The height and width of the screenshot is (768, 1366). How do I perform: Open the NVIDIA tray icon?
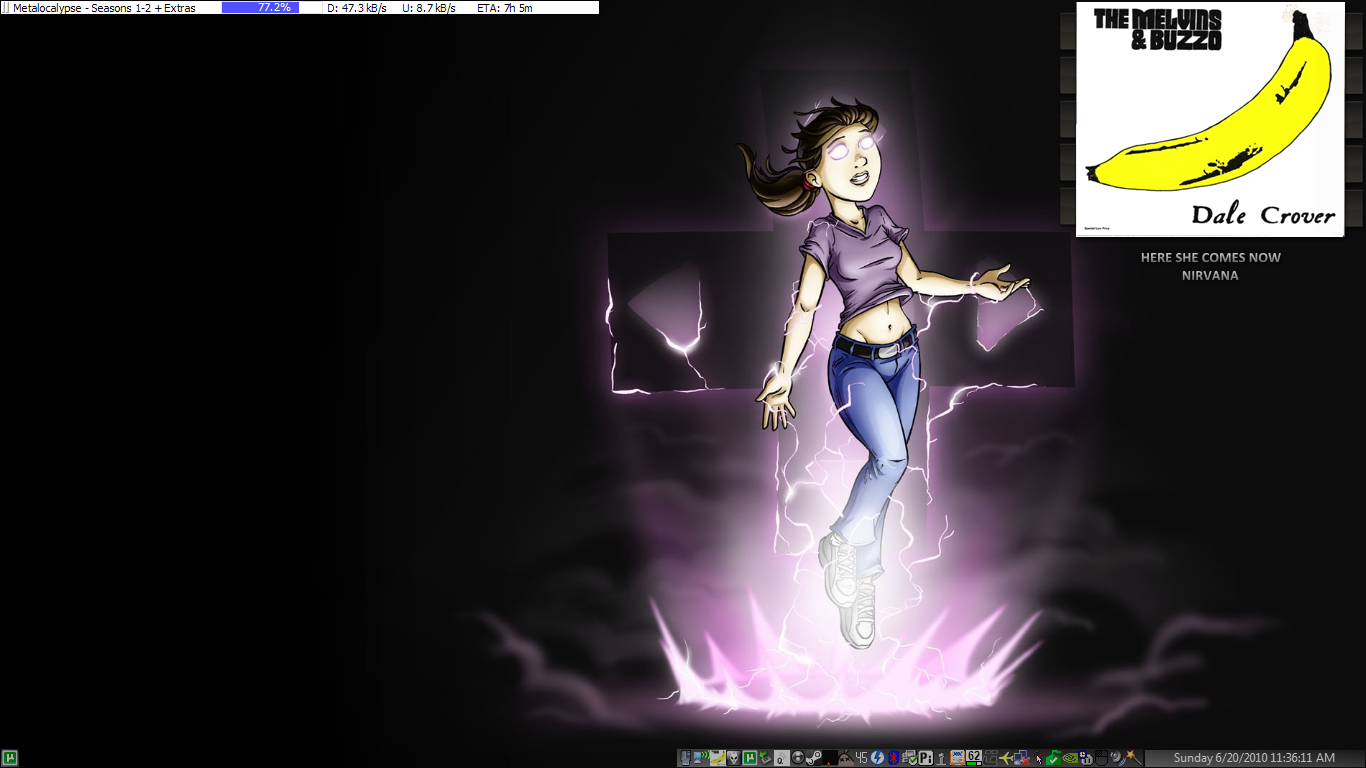[x=1069, y=758]
